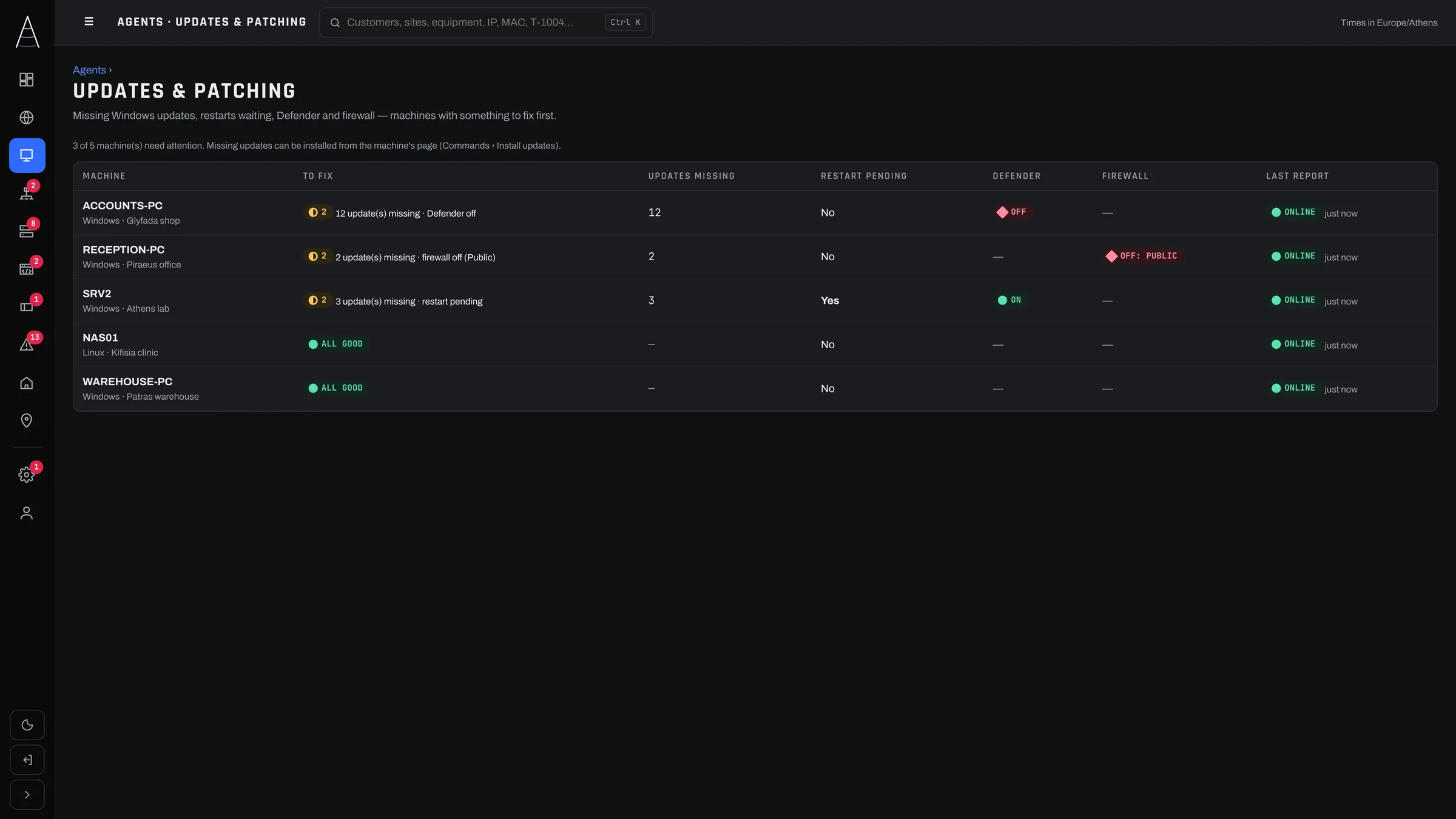This screenshot has width=1456, height=819.
Task: Click the Agents breadcrumb link
Action: pos(89,70)
